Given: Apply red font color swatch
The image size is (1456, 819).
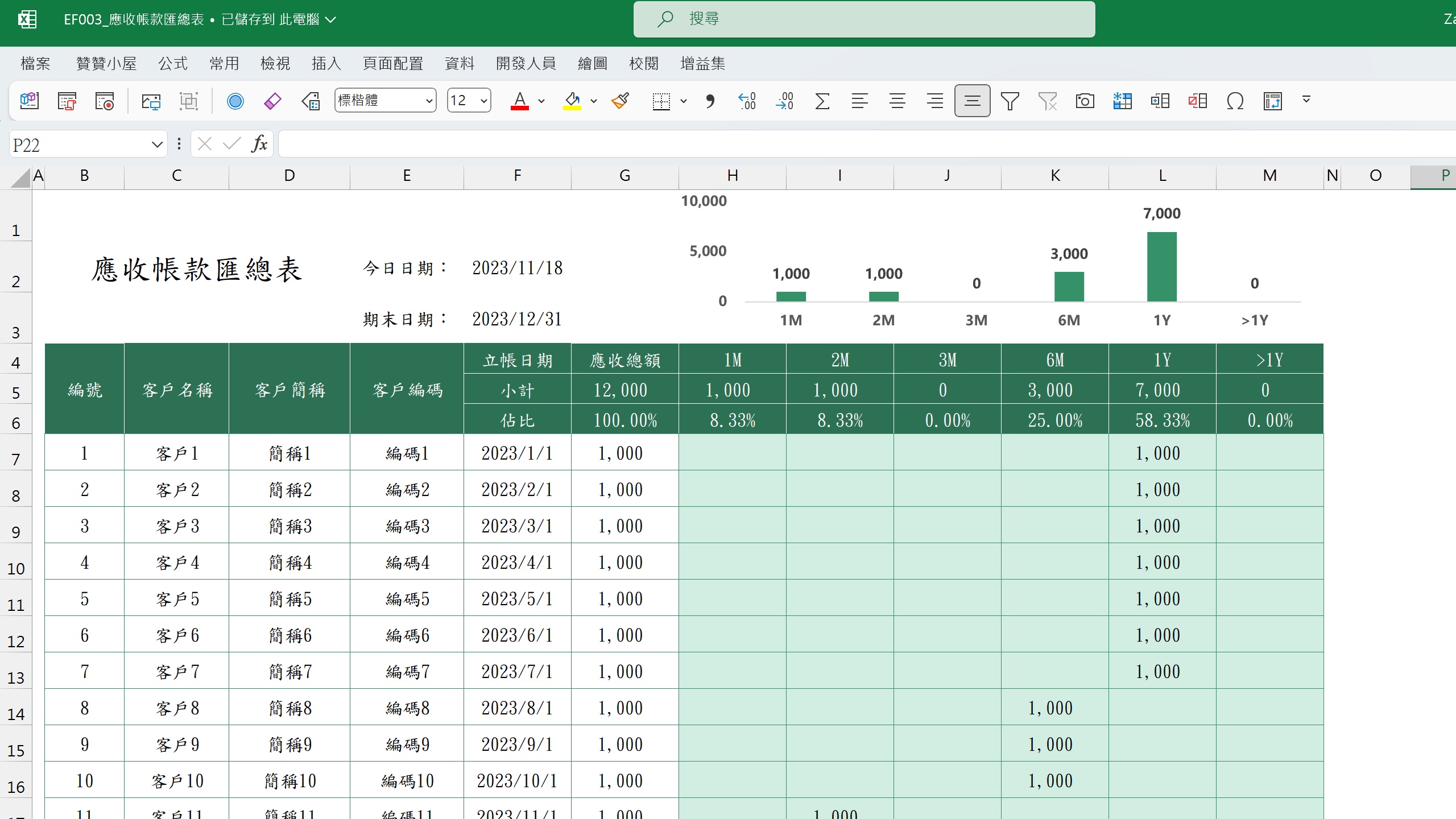Looking at the screenshot, I should click(x=519, y=101).
